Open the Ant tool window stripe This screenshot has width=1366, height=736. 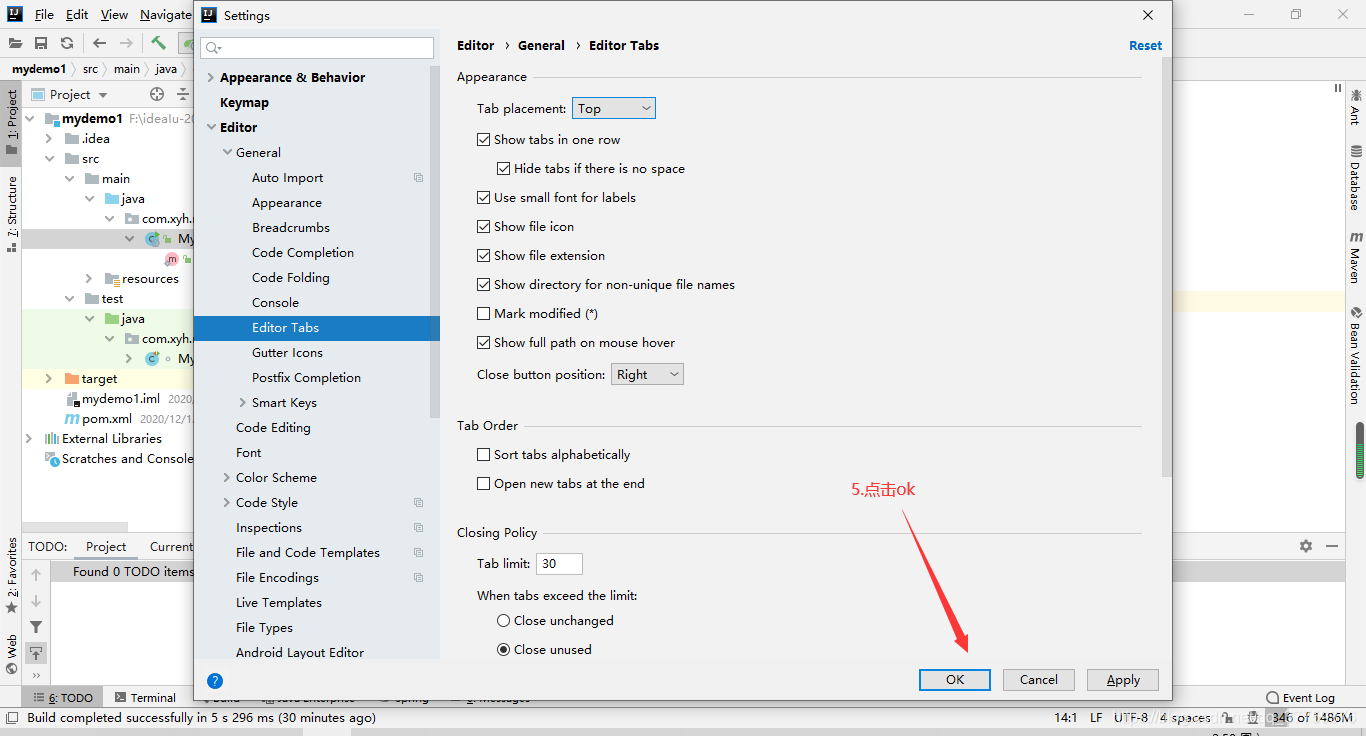click(1356, 106)
